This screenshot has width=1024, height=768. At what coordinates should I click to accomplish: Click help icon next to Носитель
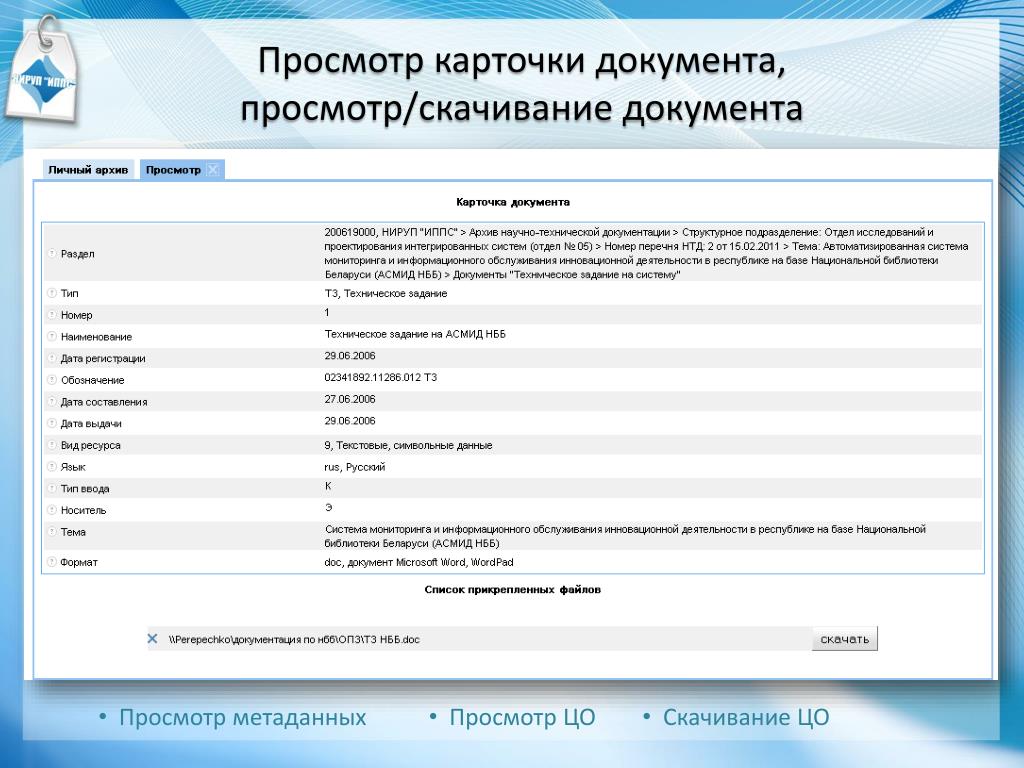[x=52, y=509]
